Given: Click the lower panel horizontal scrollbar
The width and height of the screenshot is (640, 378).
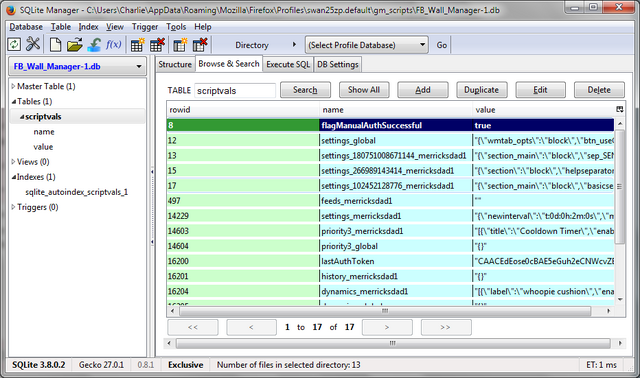Looking at the screenshot, I should [393, 343].
